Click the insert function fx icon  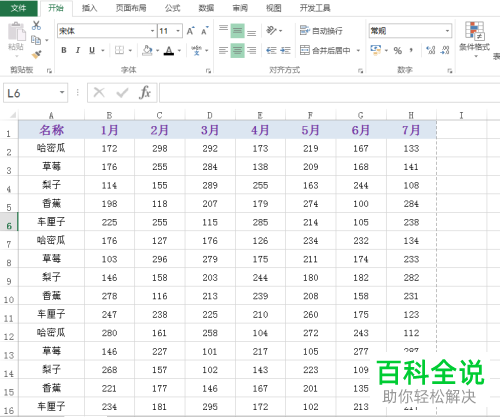[145, 92]
